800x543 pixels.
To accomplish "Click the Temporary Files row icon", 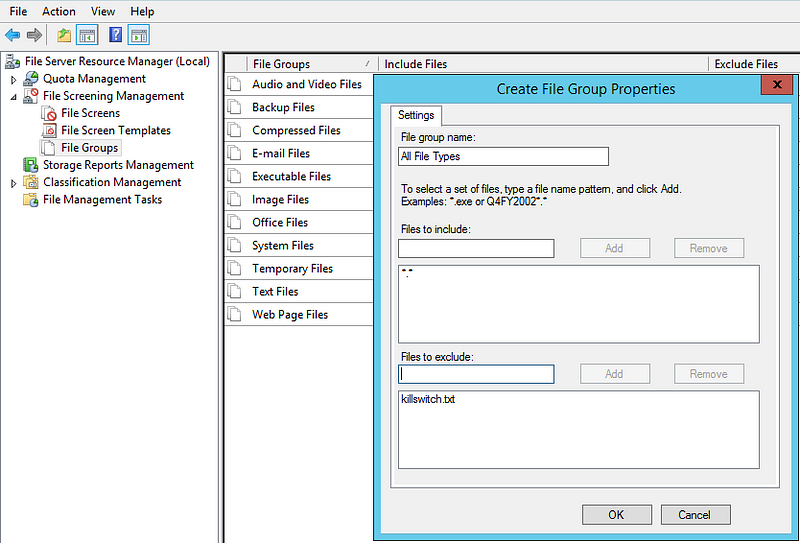I will tap(235, 268).
